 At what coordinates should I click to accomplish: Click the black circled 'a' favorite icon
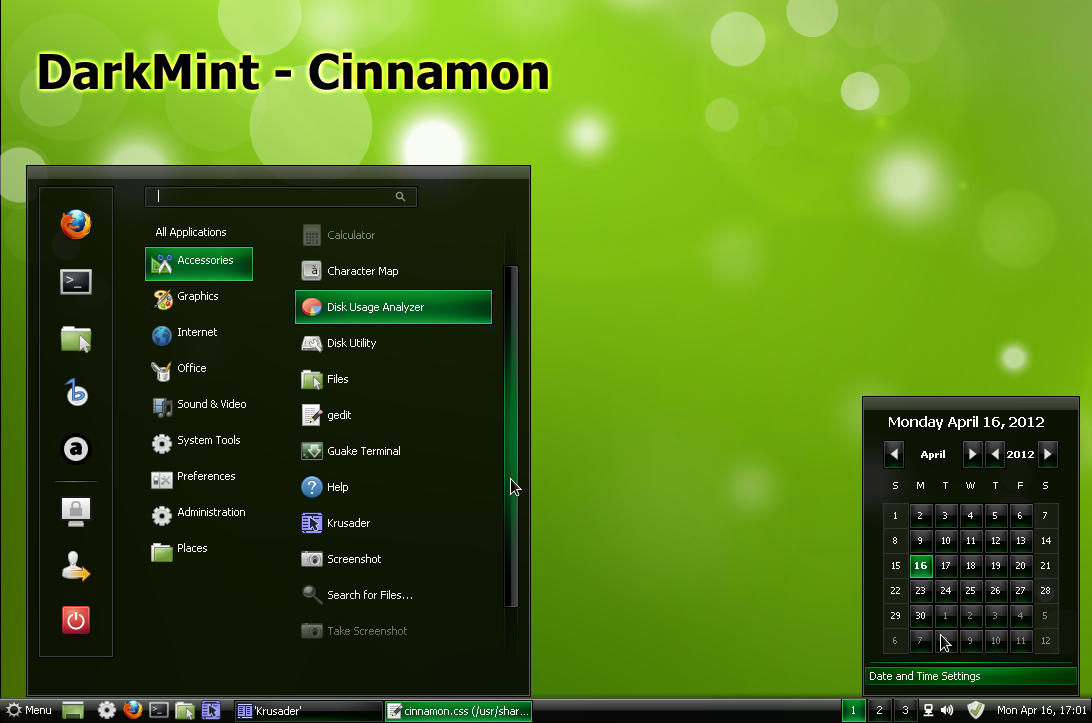[76, 449]
